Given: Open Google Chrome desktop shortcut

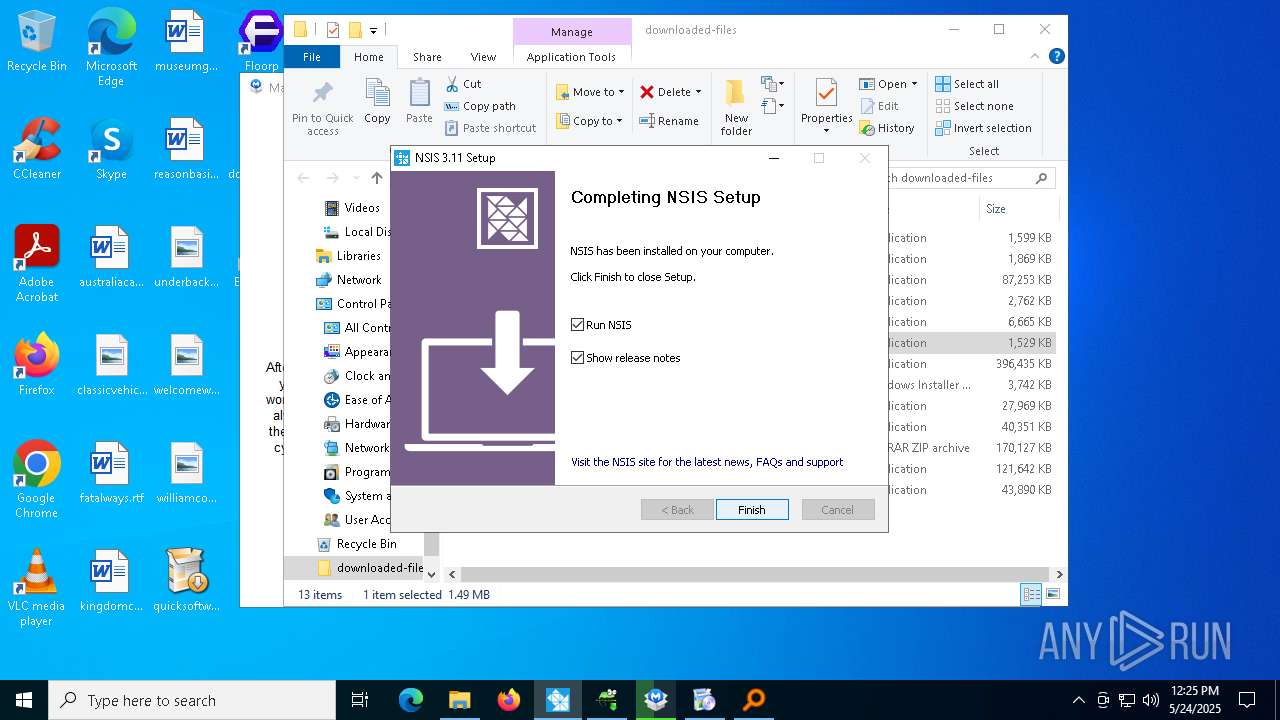Looking at the screenshot, I should [x=37, y=480].
